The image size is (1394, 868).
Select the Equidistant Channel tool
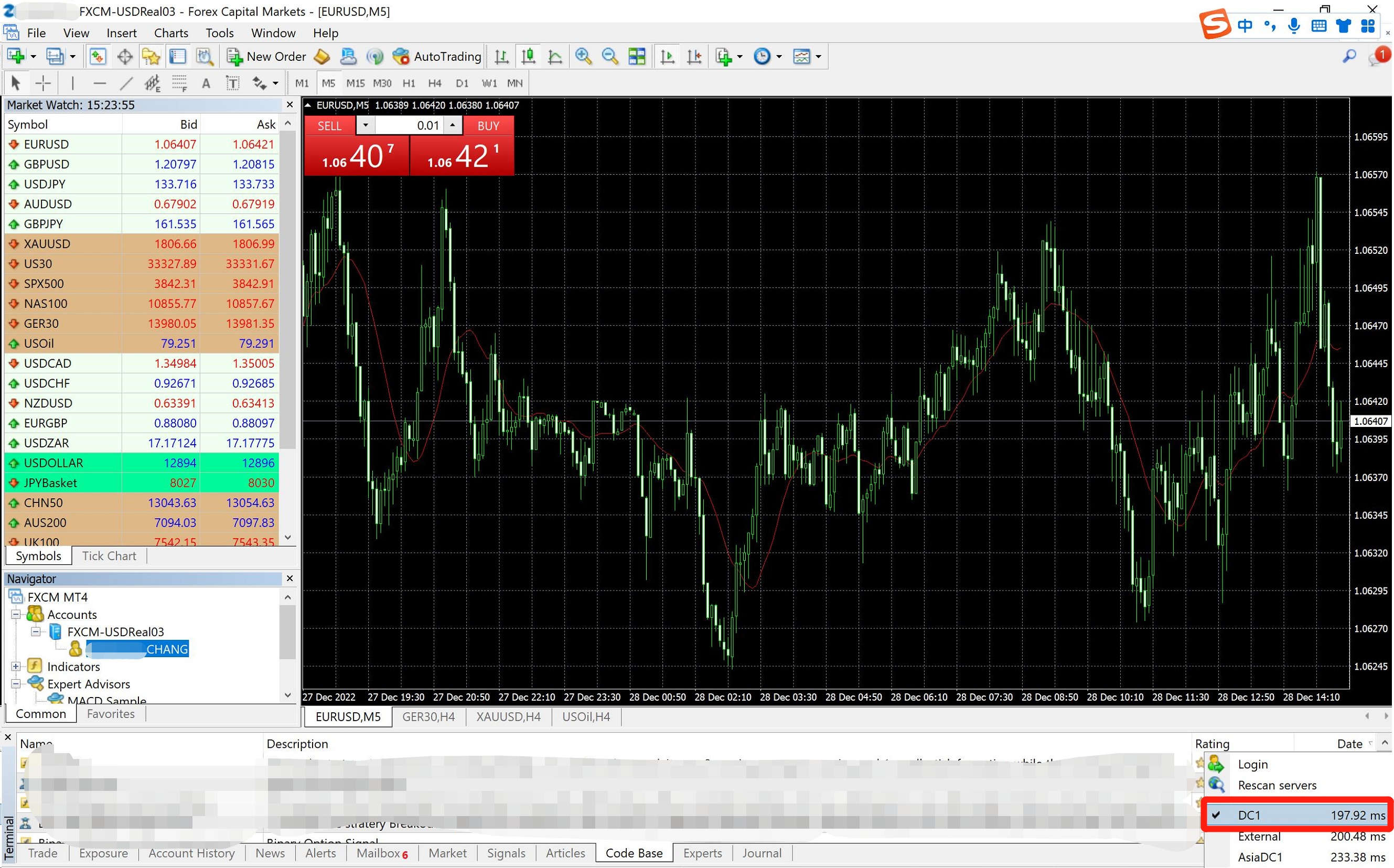pyautogui.click(x=152, y=83)
